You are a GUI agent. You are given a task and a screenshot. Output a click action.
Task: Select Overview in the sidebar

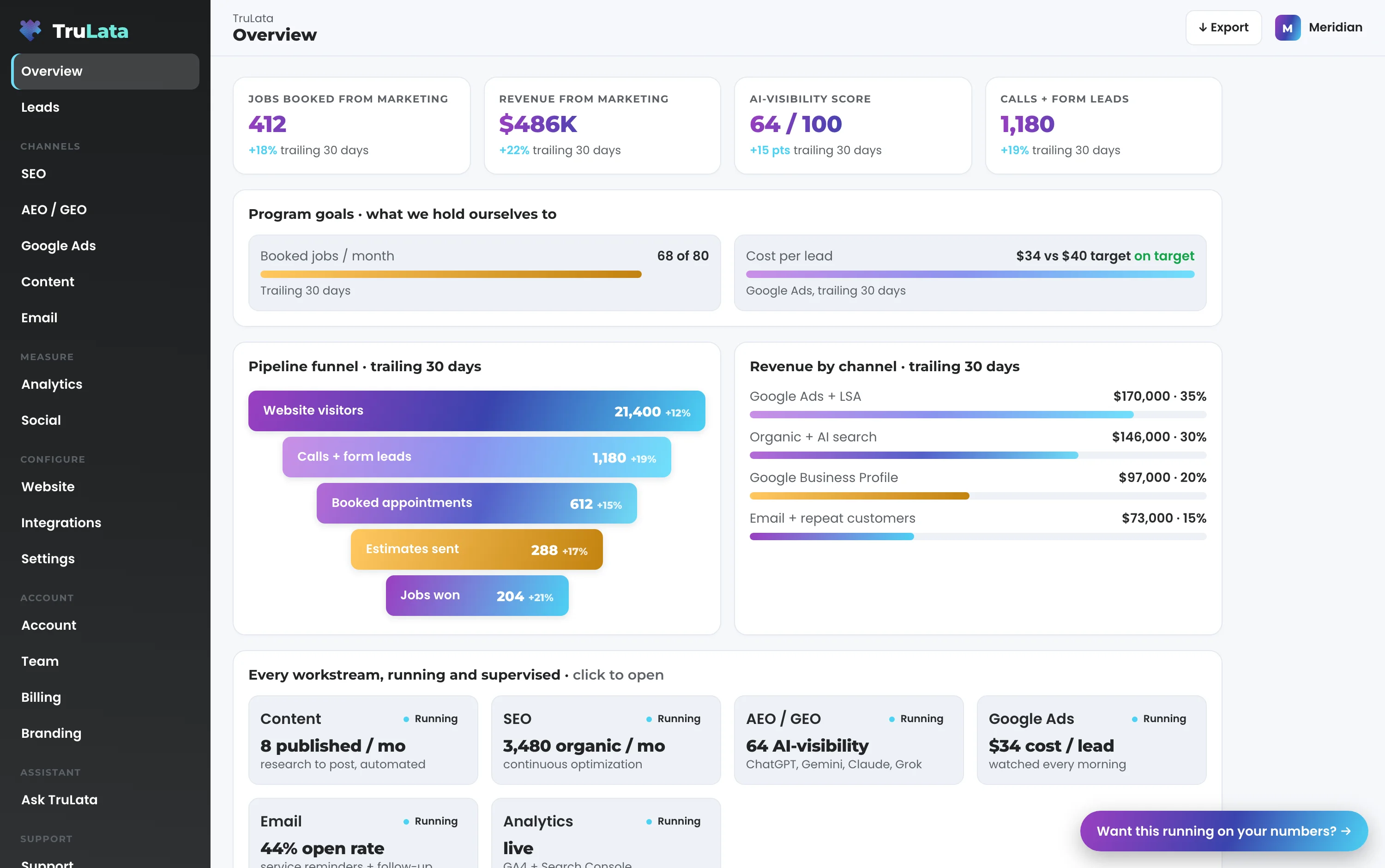tap(105, 71)
